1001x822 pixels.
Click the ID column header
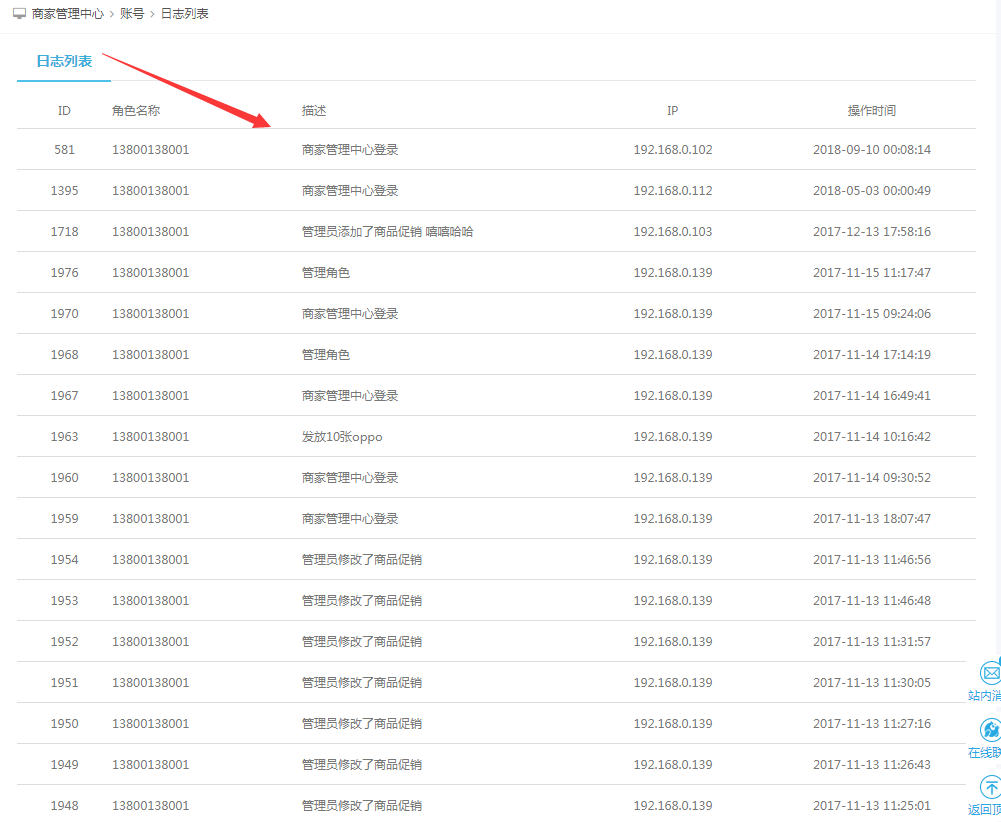64,111
